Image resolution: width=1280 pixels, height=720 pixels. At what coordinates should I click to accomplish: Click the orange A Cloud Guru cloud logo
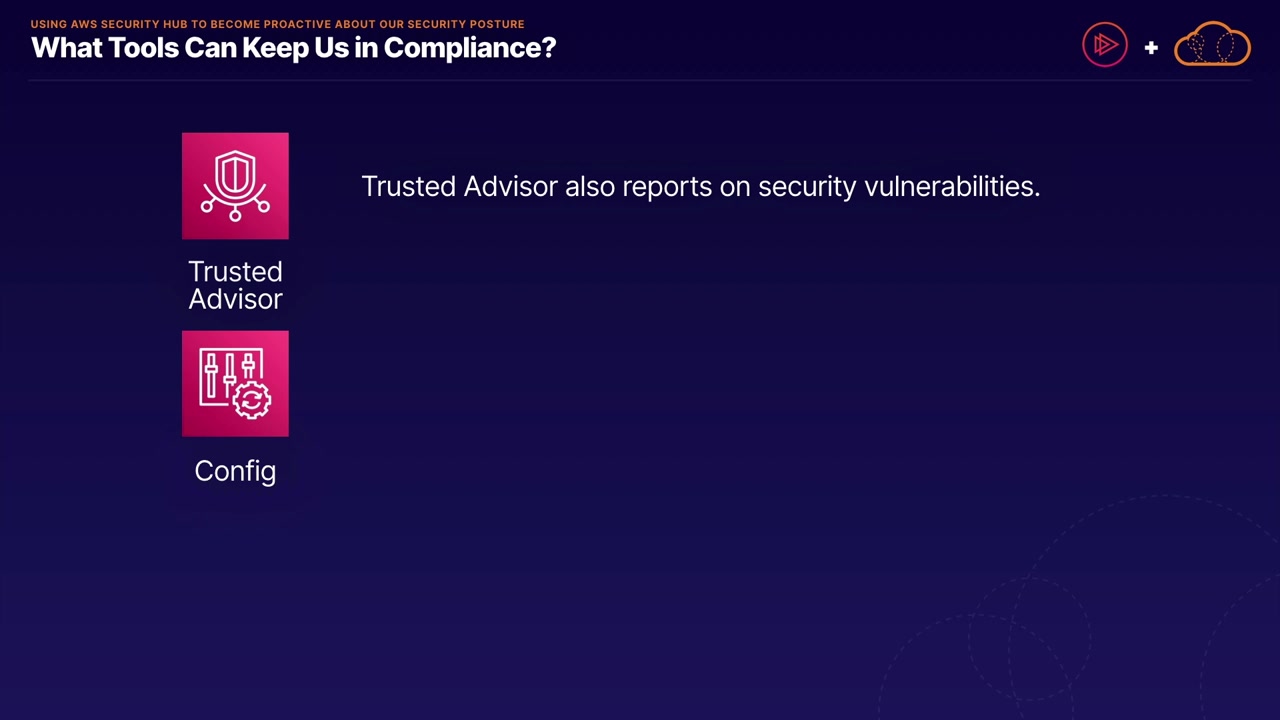pyautogui.click(x=1212, y=45)
